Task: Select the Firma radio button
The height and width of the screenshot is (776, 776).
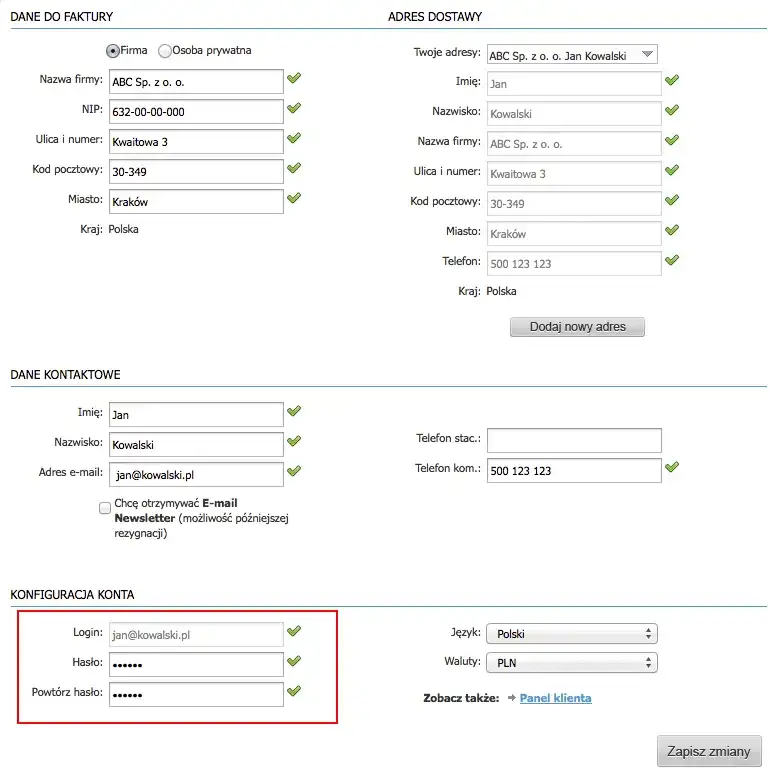Action: [113, 50]
